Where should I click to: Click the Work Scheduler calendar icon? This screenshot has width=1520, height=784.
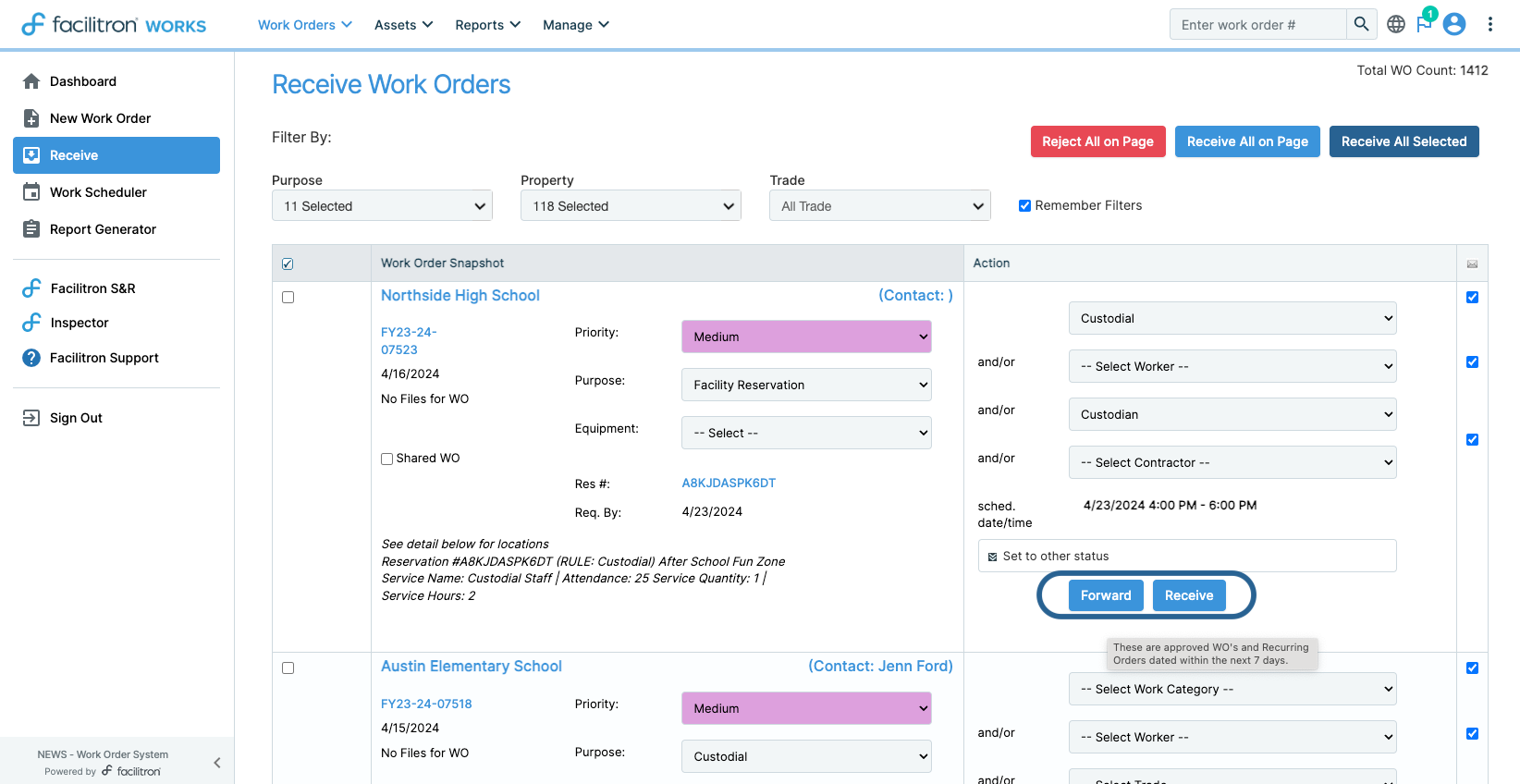[x=31, y=192]
